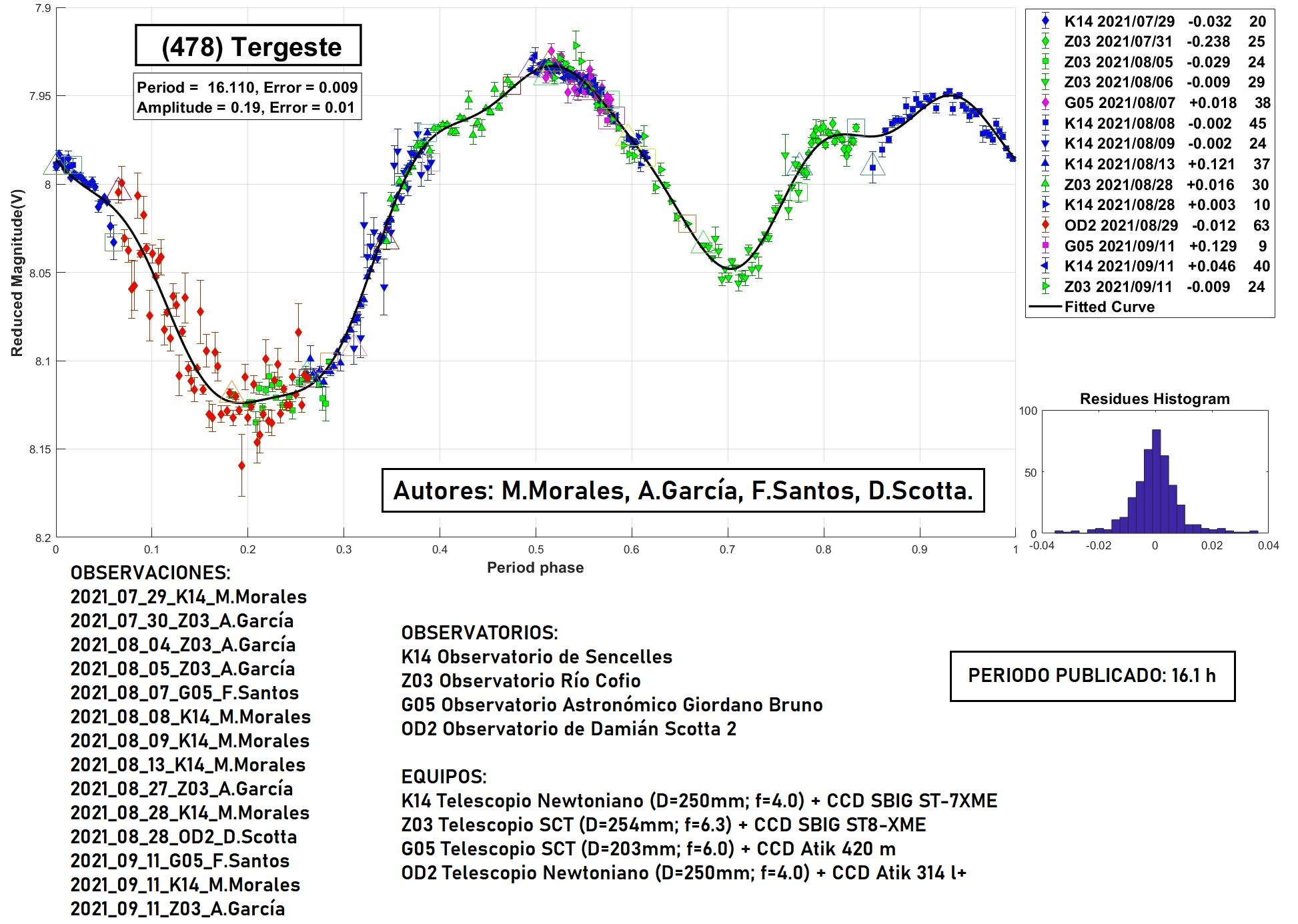Select observation 2021_08_28_OD2_D.Scotta
1298x924 pixels.
click(x=183, y=837)
